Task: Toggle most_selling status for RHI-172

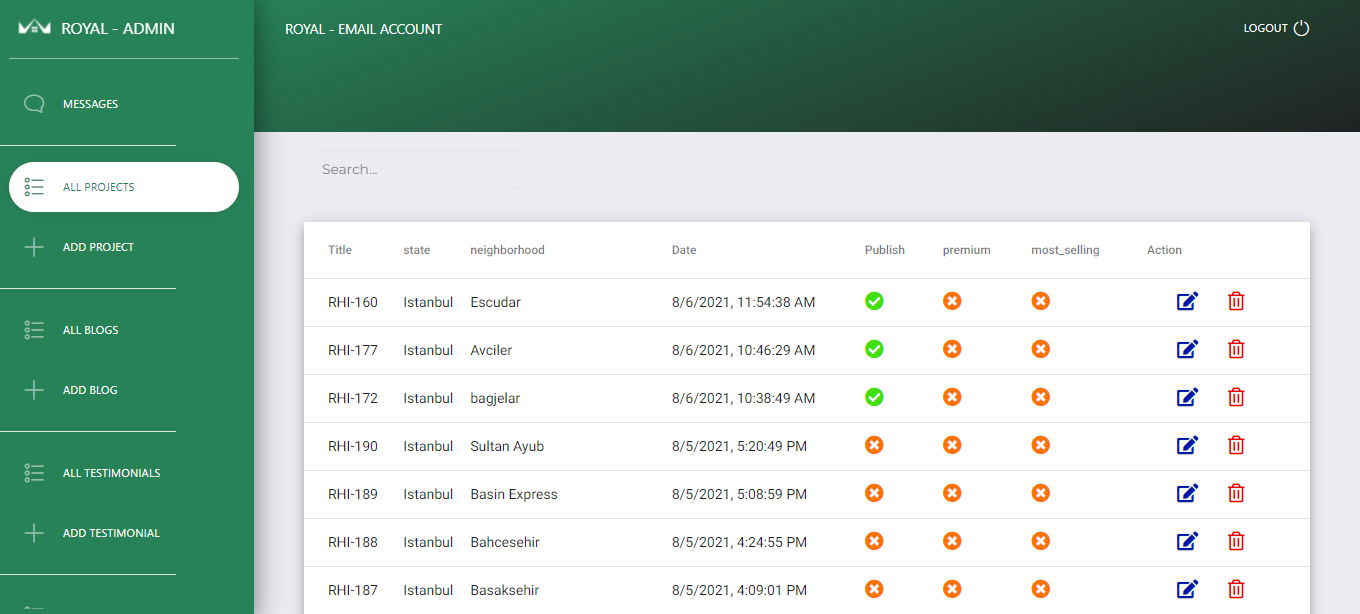Action: pos(1040,397)
